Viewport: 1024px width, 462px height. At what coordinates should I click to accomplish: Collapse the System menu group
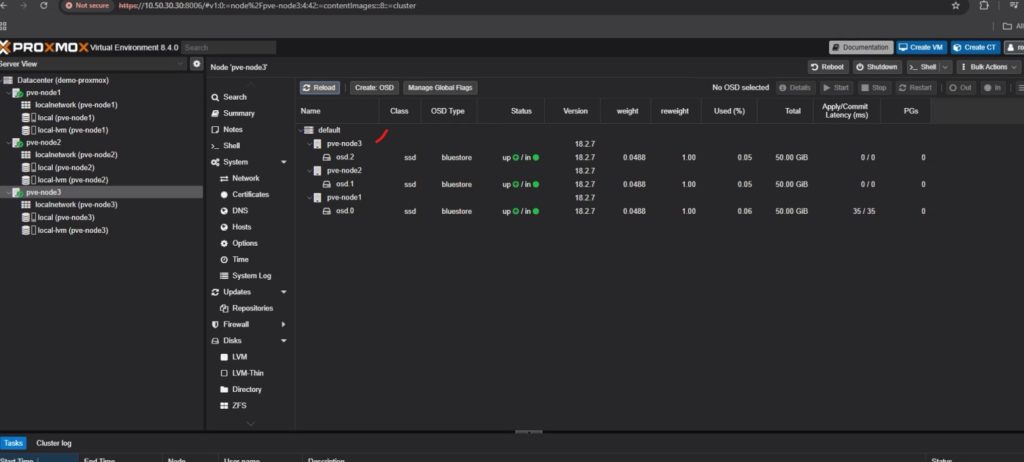(284, 162)
